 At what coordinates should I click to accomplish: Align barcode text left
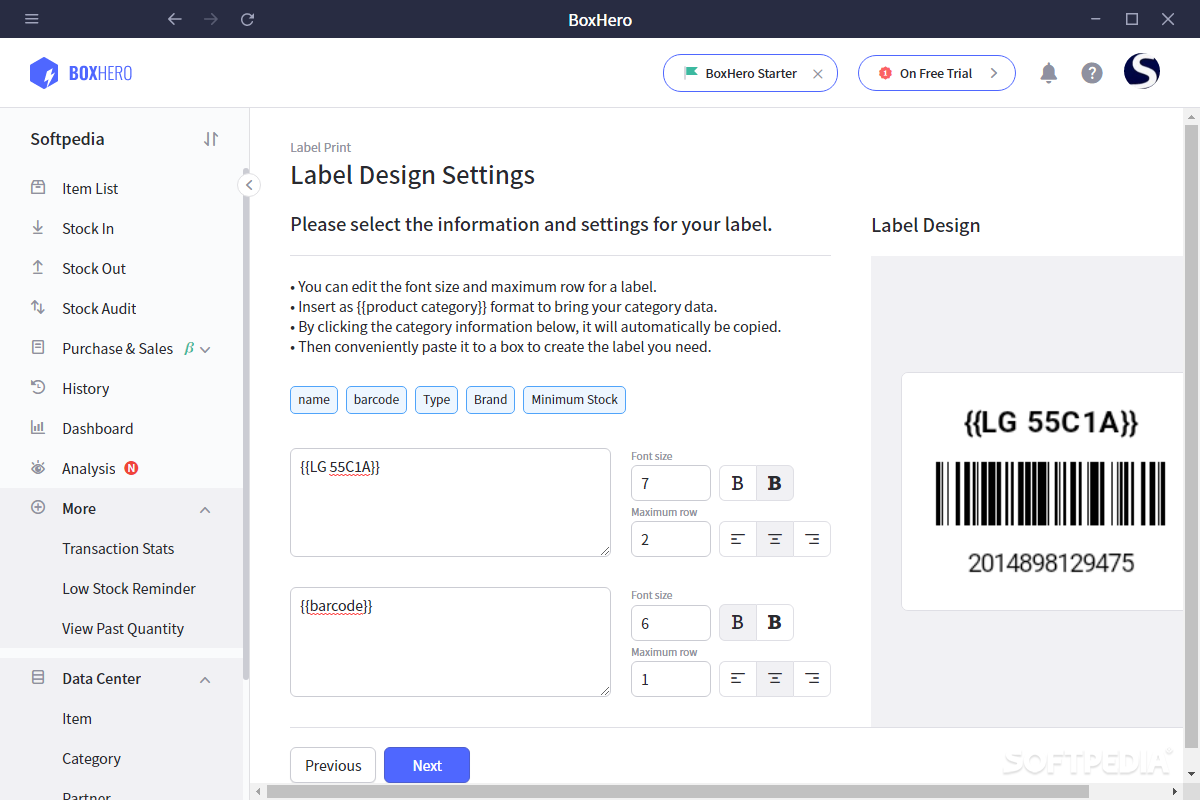point(738,678)
